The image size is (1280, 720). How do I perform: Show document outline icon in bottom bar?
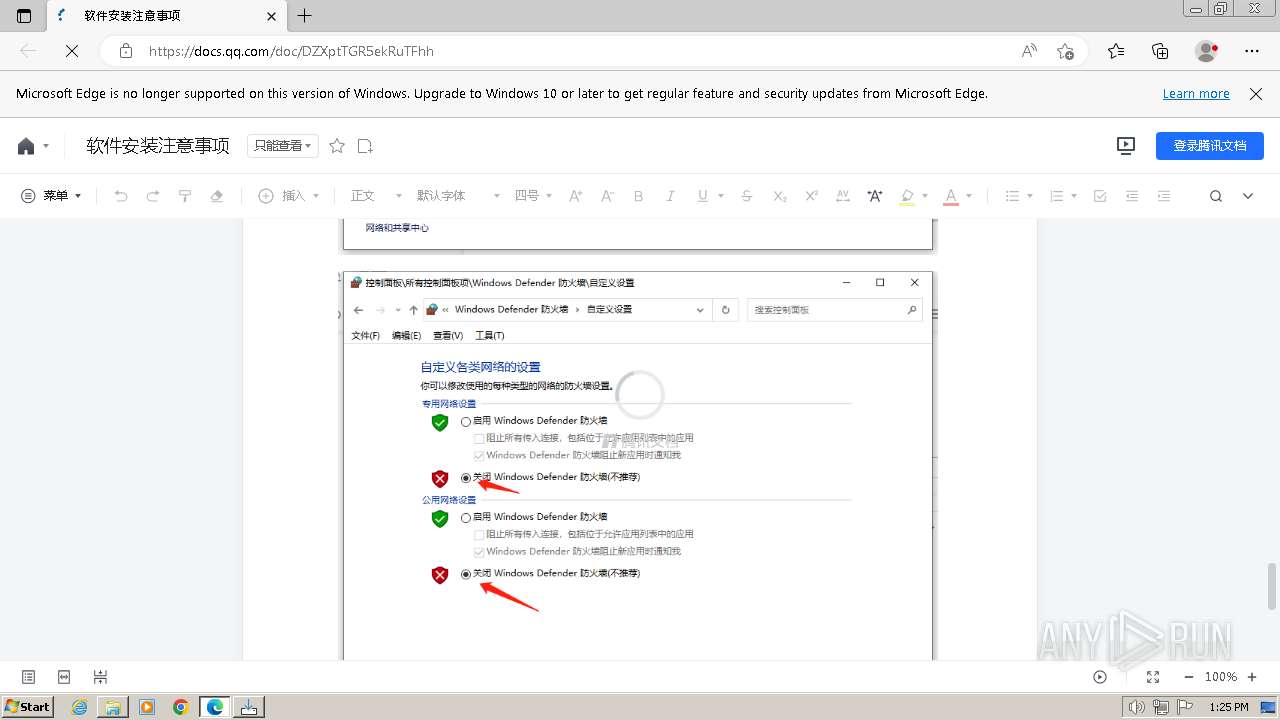[x=28, y=677]
